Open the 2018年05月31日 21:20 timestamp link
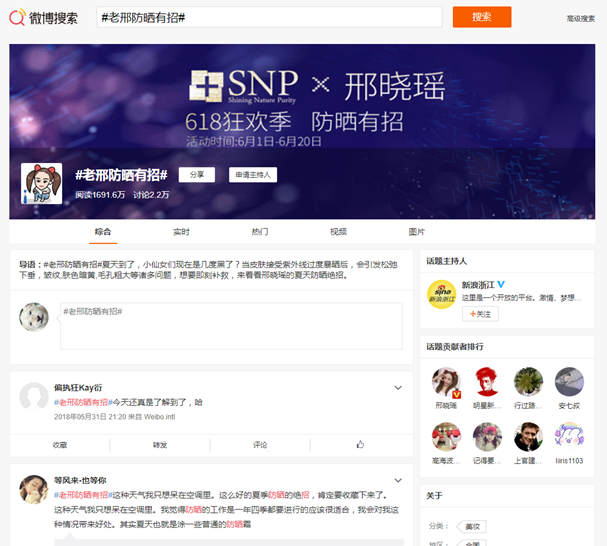The height and width of the screenshot is (546, 607). click(89, 417)
